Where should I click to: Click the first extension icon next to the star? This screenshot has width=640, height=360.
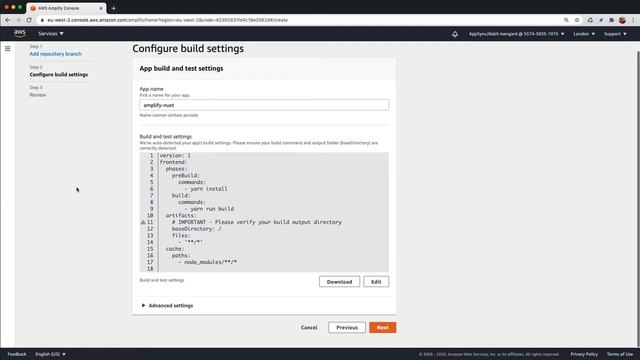pos(590,20)
